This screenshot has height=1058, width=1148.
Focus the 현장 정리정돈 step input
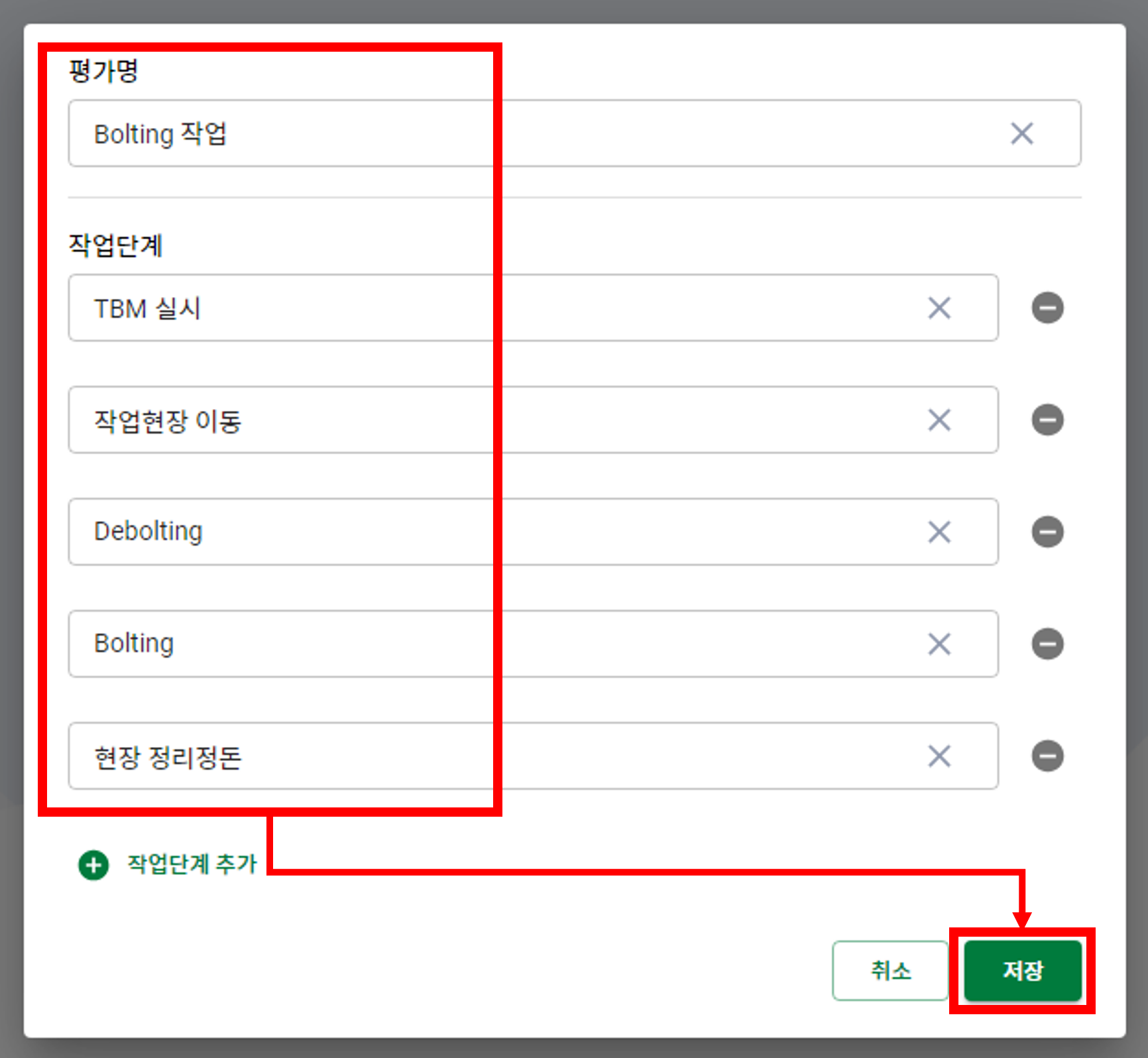coord(533,756)
